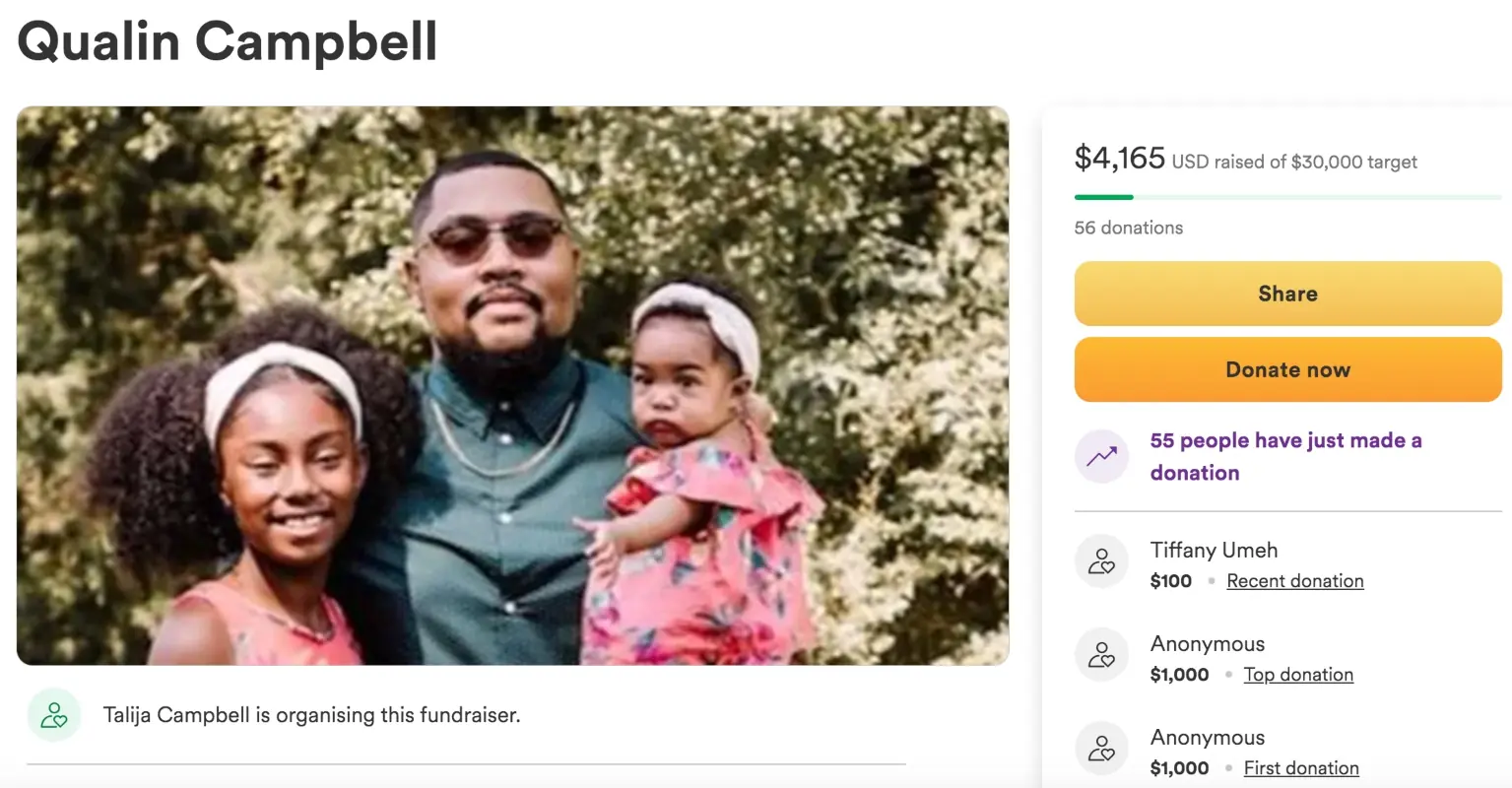Image resolution: width=1512 pixels, height=788 pixels.
Task: Click the donor icon beside the First donation
Action: pos(1101,749)
